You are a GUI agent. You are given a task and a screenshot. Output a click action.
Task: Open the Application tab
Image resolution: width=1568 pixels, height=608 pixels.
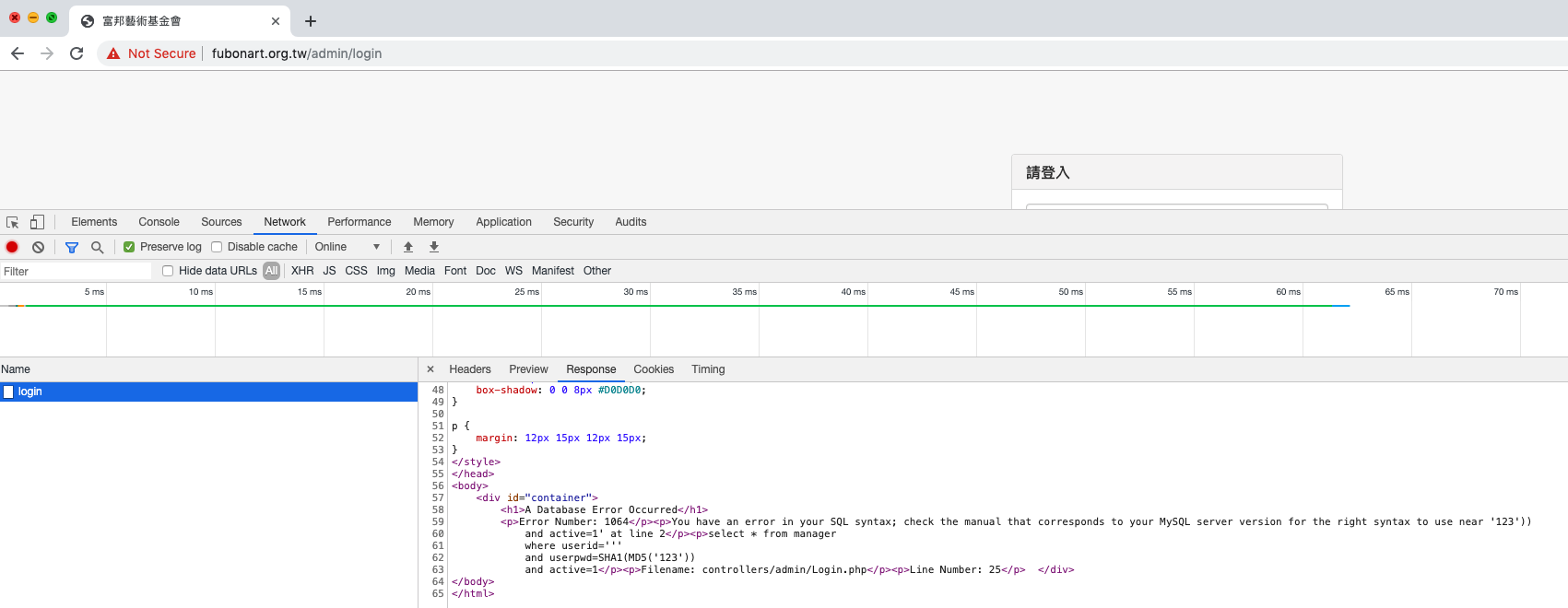503,222
